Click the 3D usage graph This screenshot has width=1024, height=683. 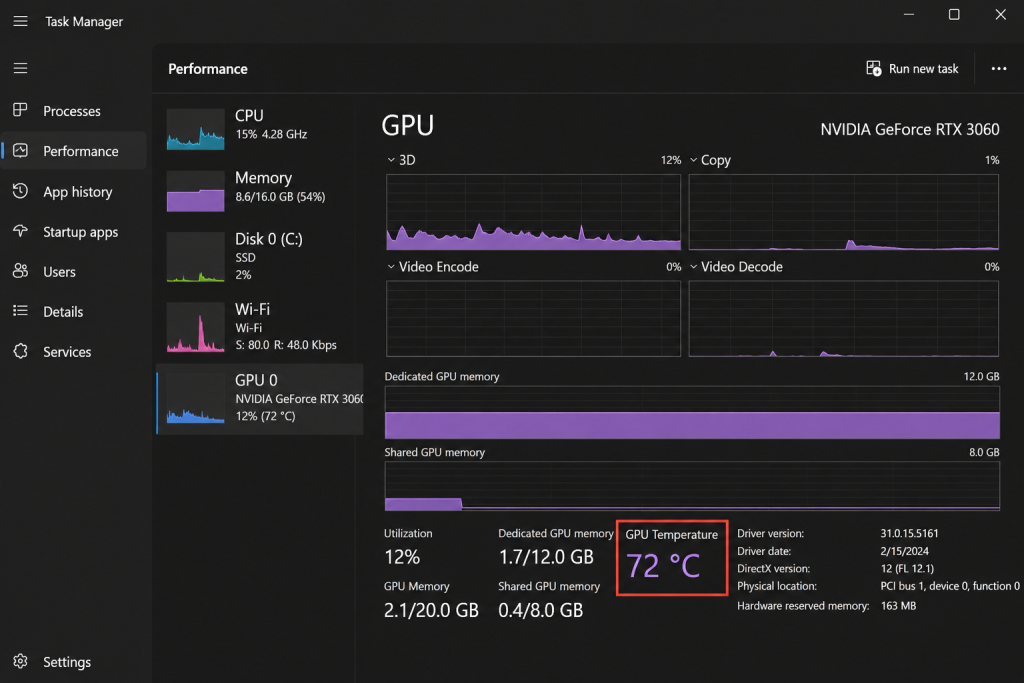click(533, 212)
